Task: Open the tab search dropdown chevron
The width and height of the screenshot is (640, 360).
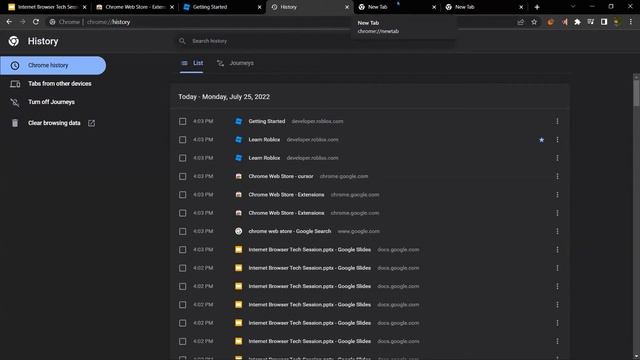Action: pos(573,7)
